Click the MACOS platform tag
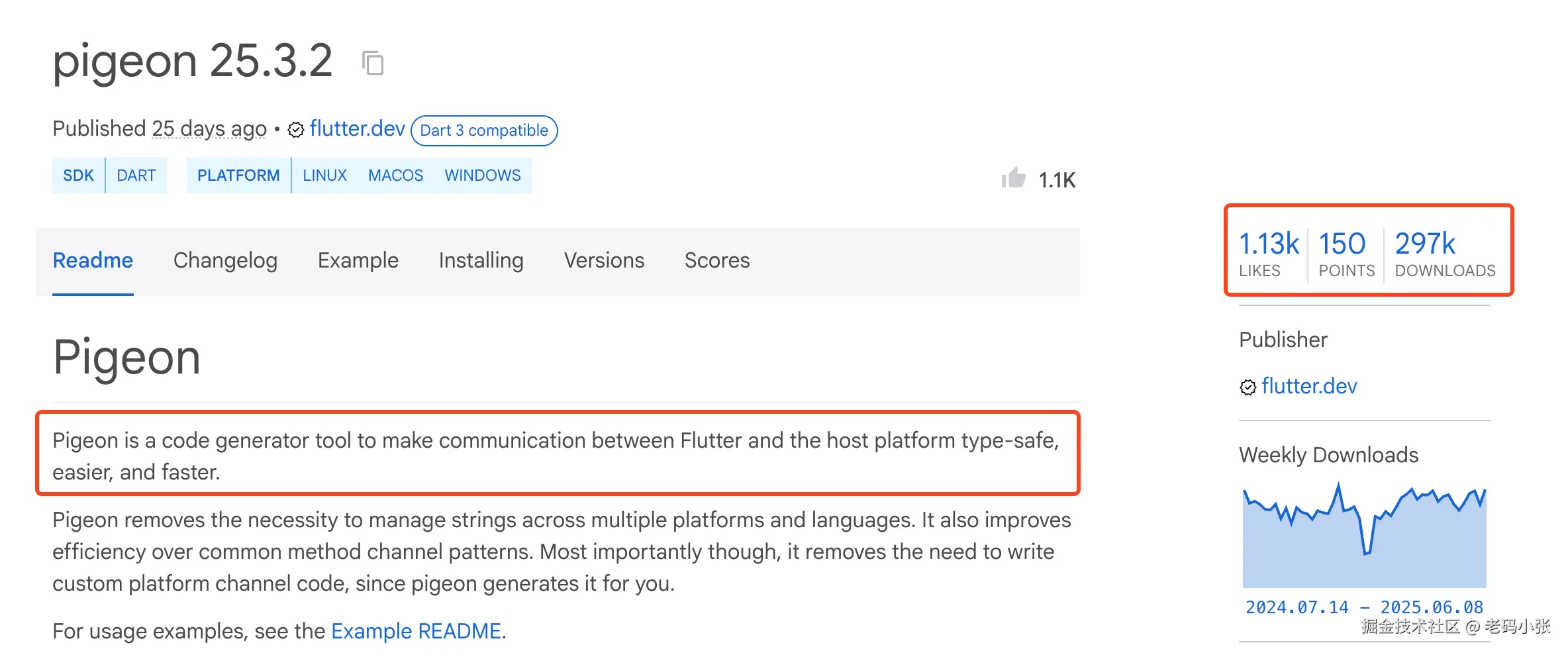The width and height of the screenshot is (1568, 653). tap(395, 176)
